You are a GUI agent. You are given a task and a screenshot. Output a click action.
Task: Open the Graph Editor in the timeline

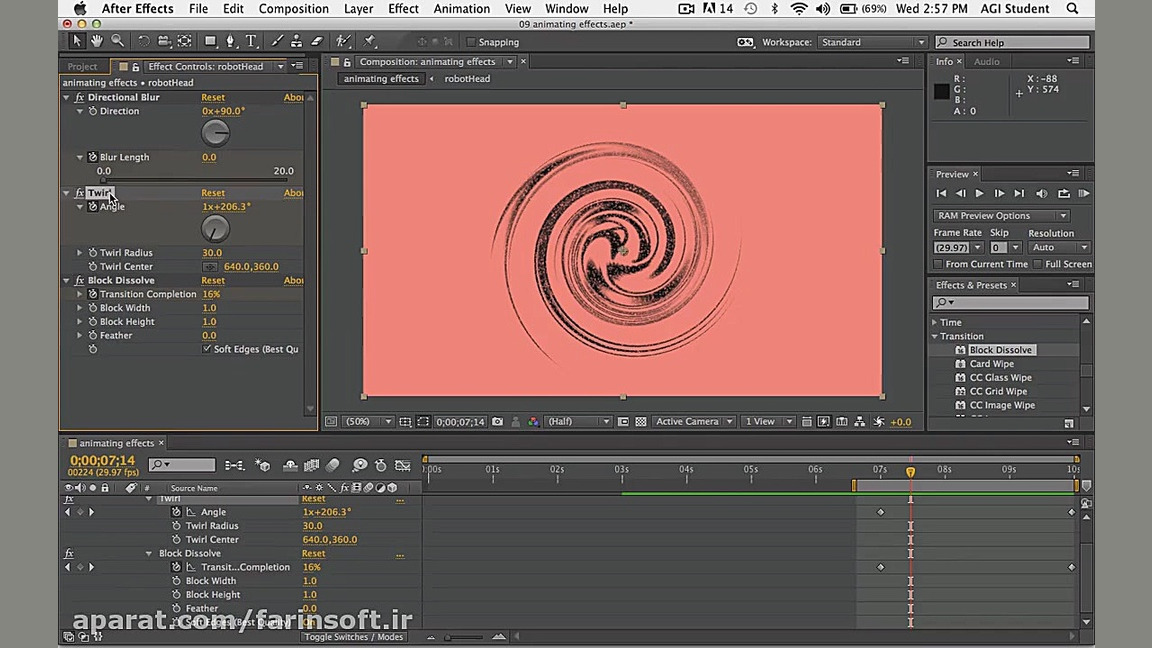[x=403, y=465]
